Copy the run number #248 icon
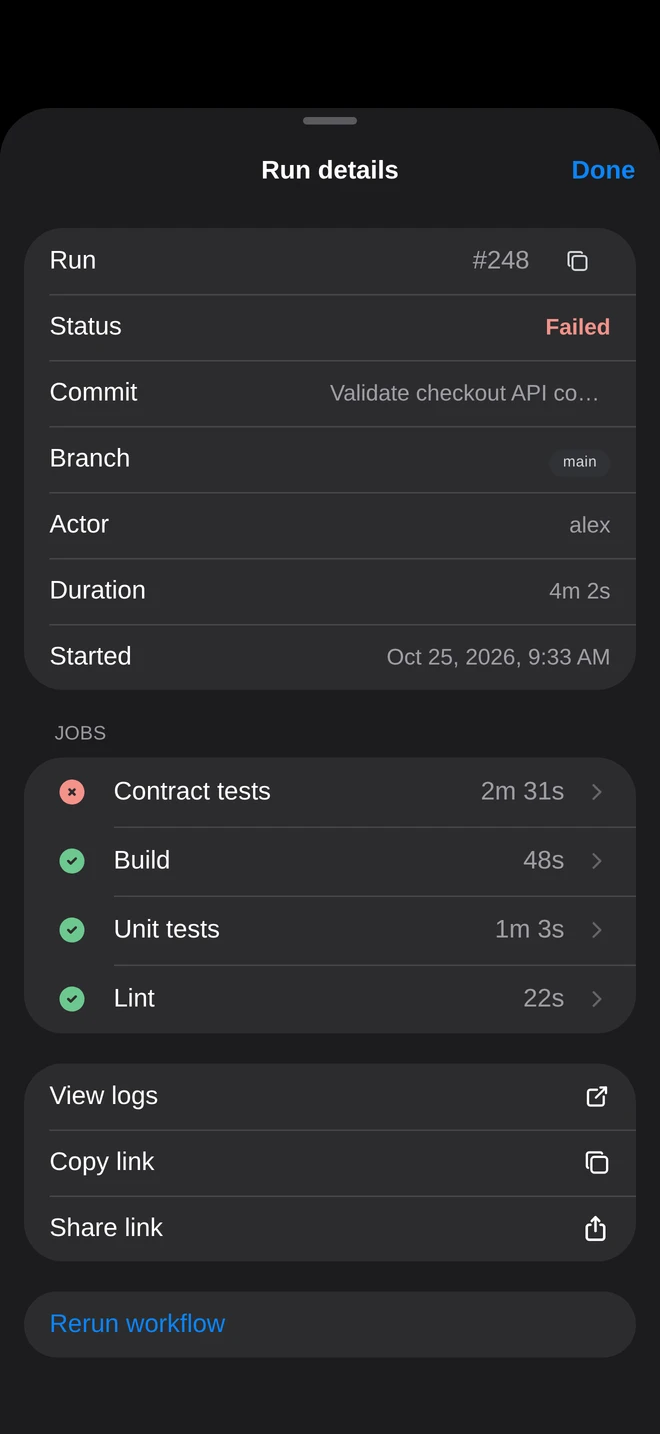This screenshot has width=660, height=1434. click(577, 261)
